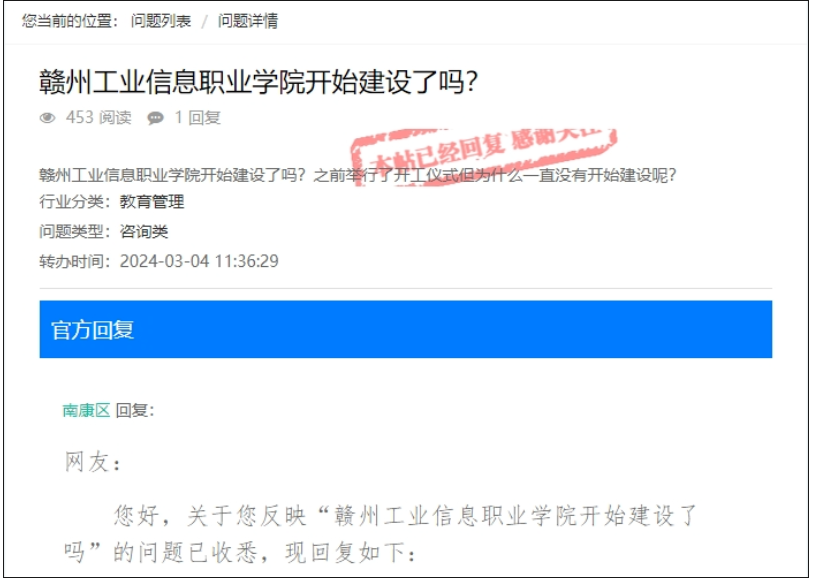
Task: Open 问题列表 in the breadcrumb
Action: click(x=161, y=21)
